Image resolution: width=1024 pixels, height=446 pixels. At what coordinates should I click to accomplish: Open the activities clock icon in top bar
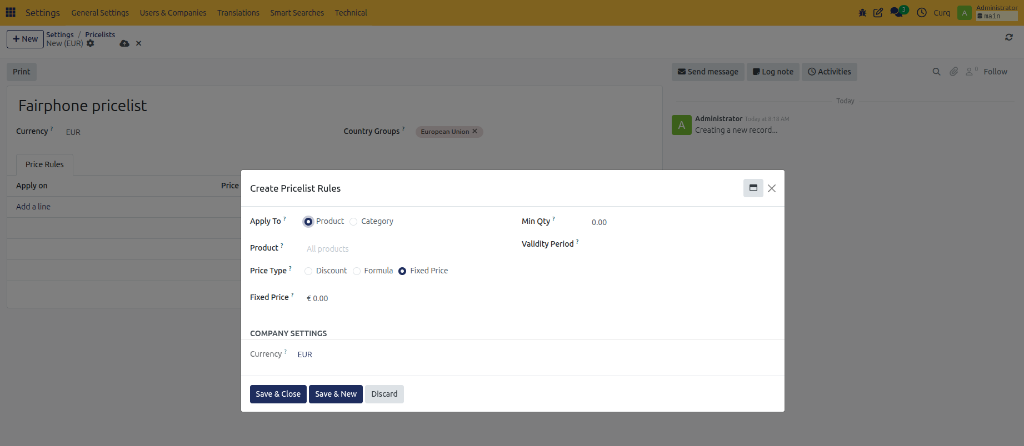[921, 12]
